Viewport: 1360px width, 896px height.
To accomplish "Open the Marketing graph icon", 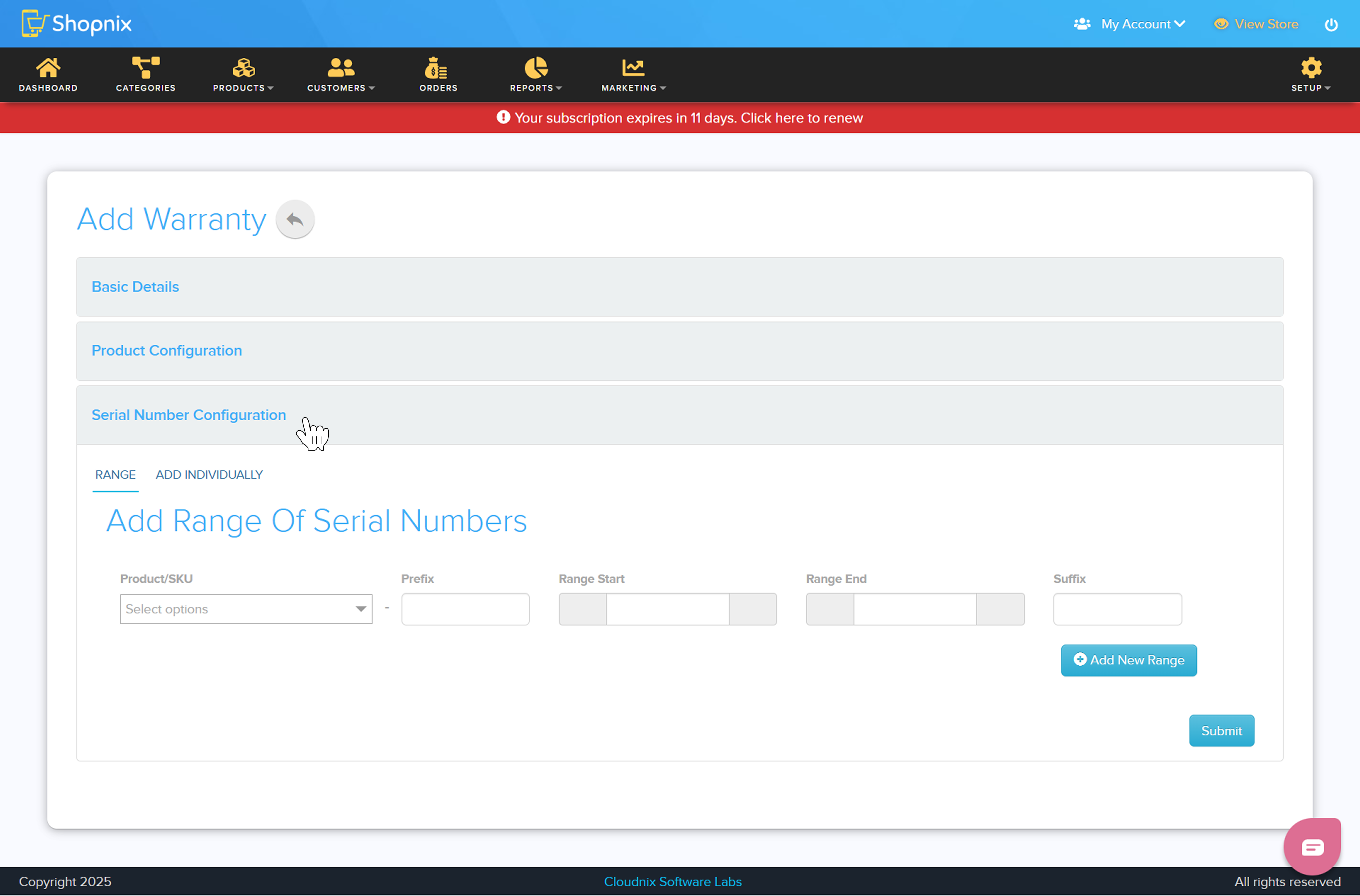I will (633, 68).
